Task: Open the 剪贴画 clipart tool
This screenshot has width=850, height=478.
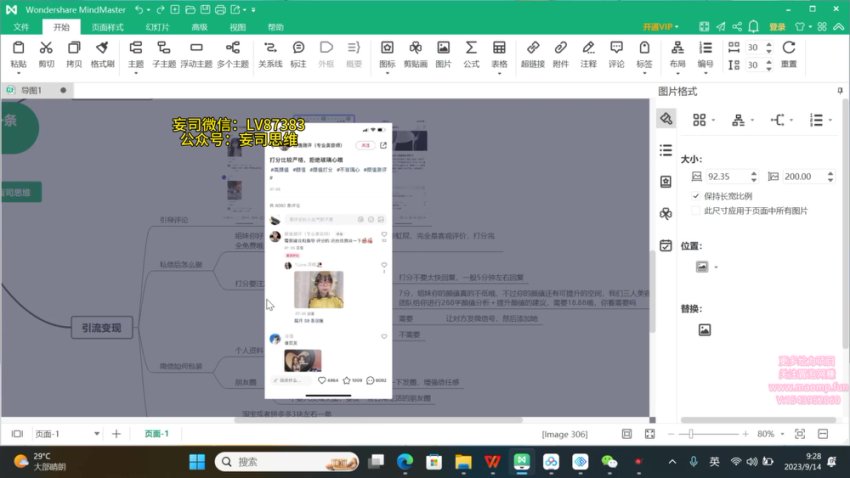Action: [x=415, y=53]
